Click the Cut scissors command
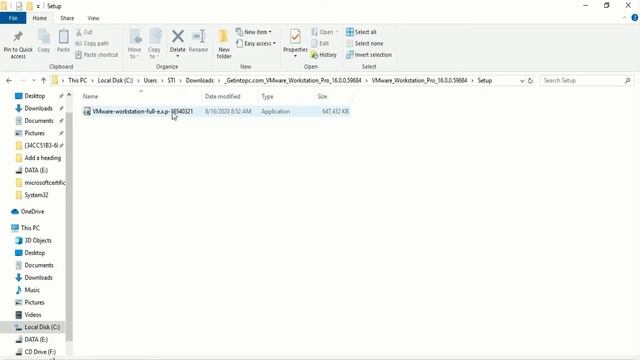Viewport: 640px width, 360px height. click(84, 32)
